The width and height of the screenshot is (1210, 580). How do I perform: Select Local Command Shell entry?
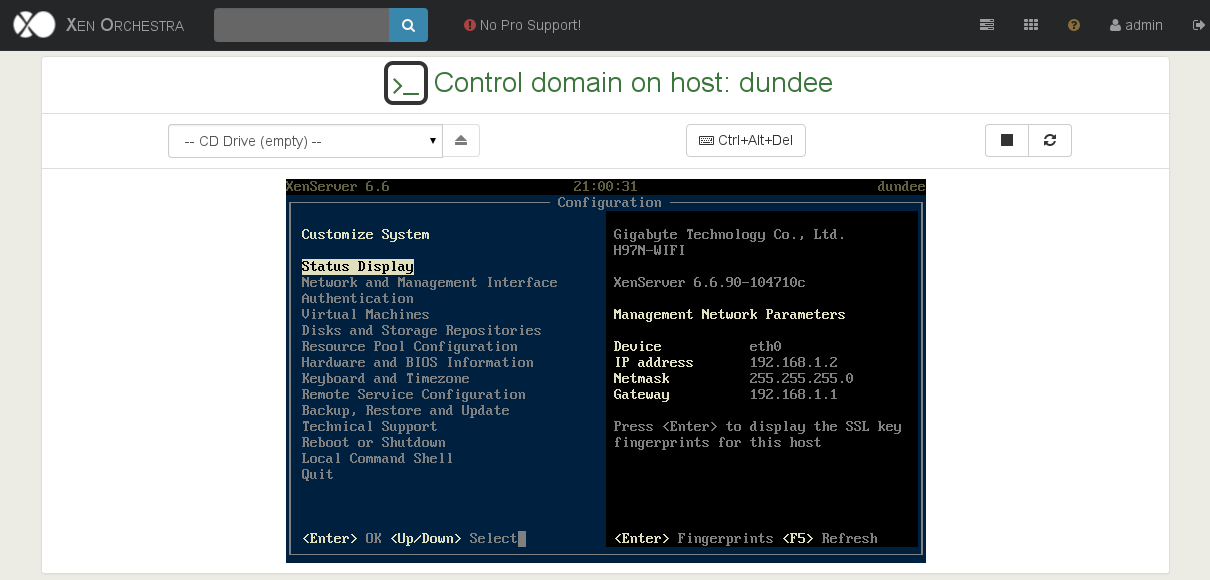point(378,459)
